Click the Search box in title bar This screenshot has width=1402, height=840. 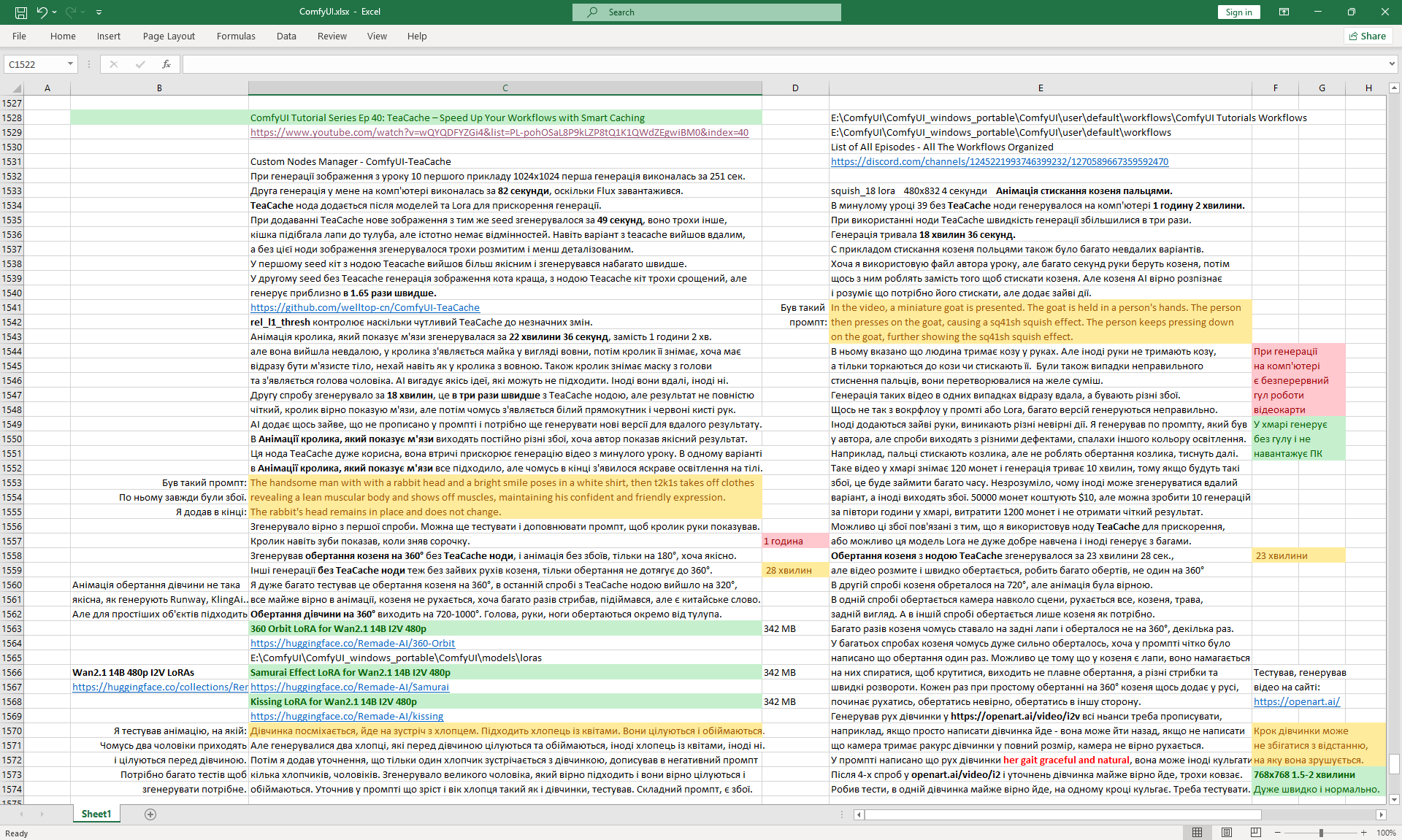706,12
